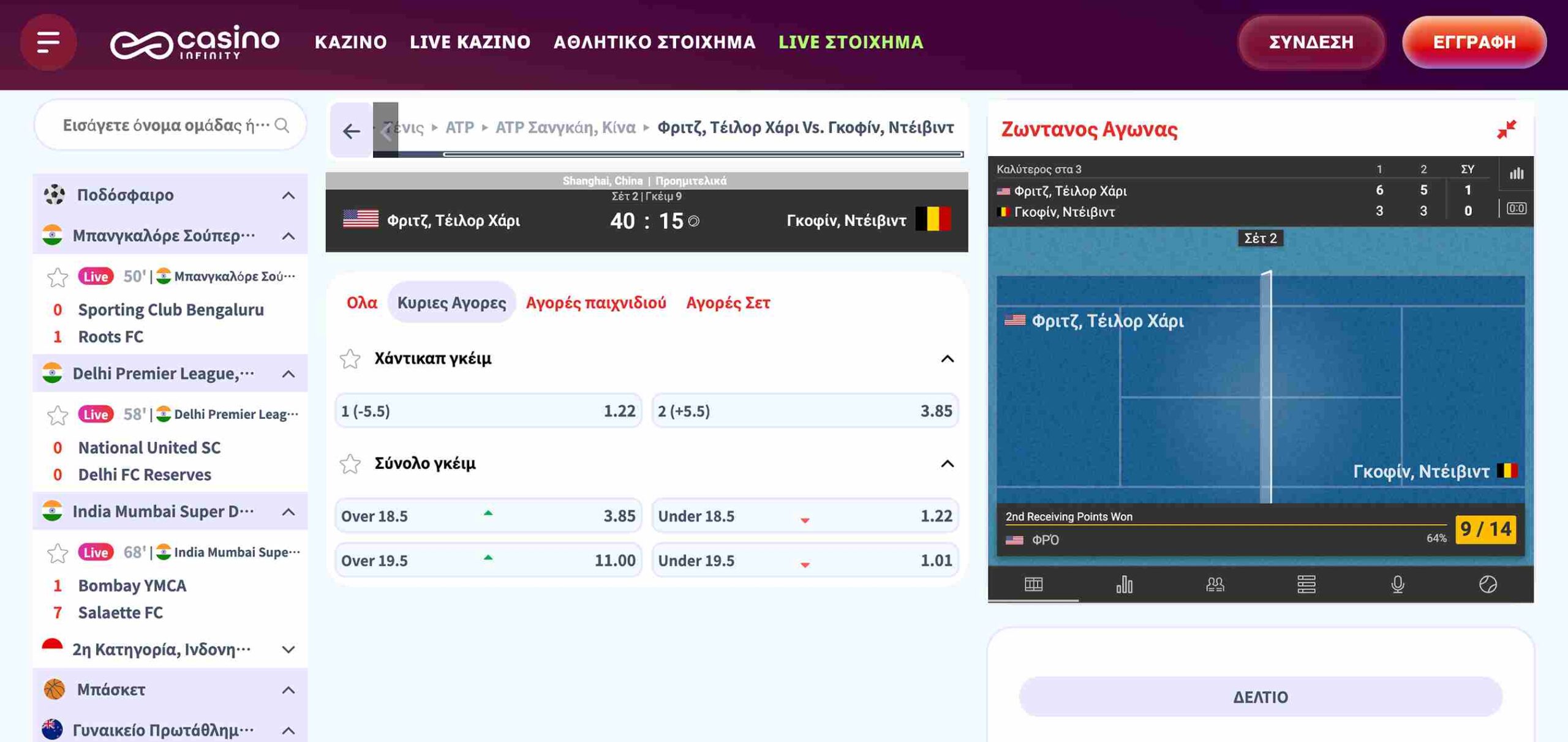Favorite the Sporting Club Bengaluru match star

point(56,277)
